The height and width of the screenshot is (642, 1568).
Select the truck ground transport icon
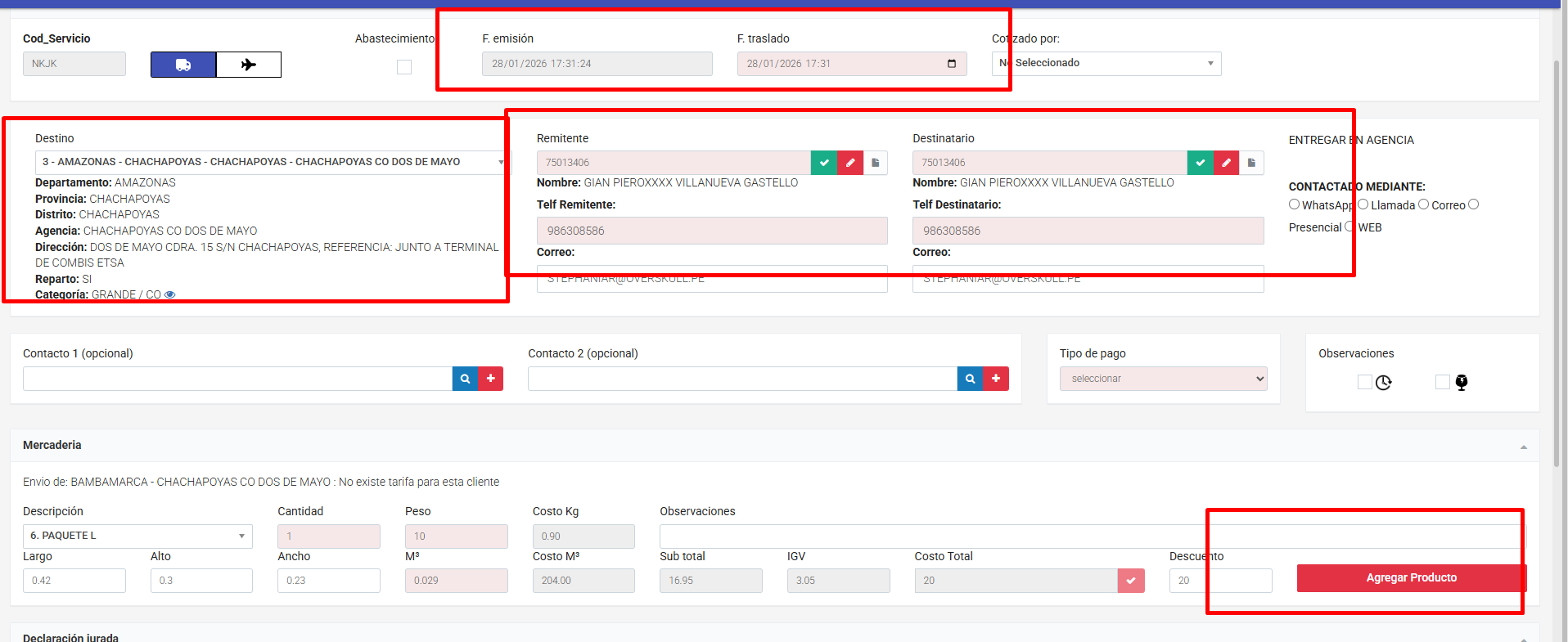183,65
